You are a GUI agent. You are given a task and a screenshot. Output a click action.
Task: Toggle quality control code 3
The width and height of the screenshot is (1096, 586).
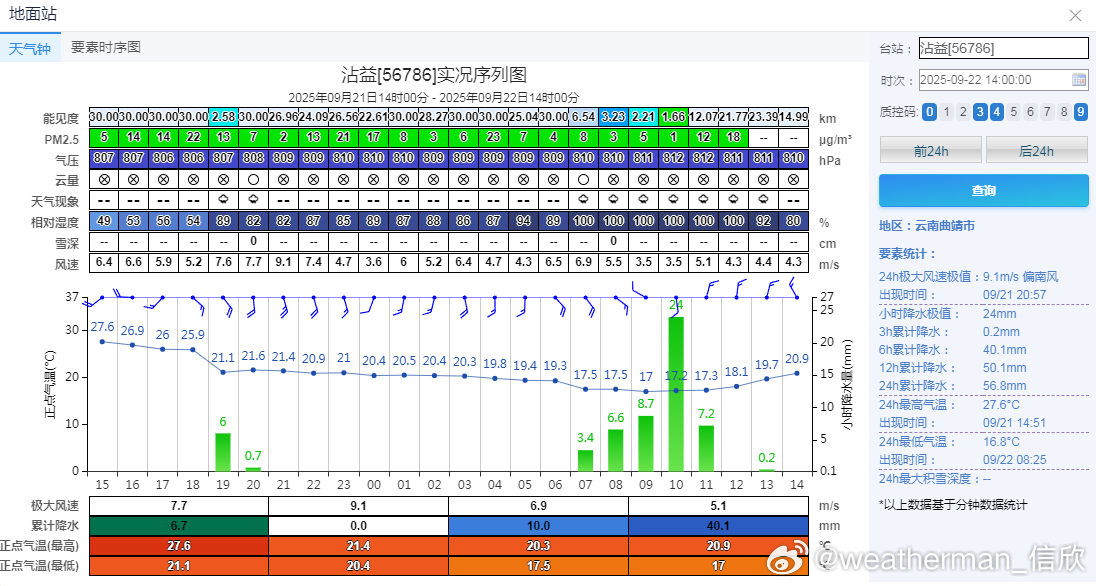(x=980, y=112)
